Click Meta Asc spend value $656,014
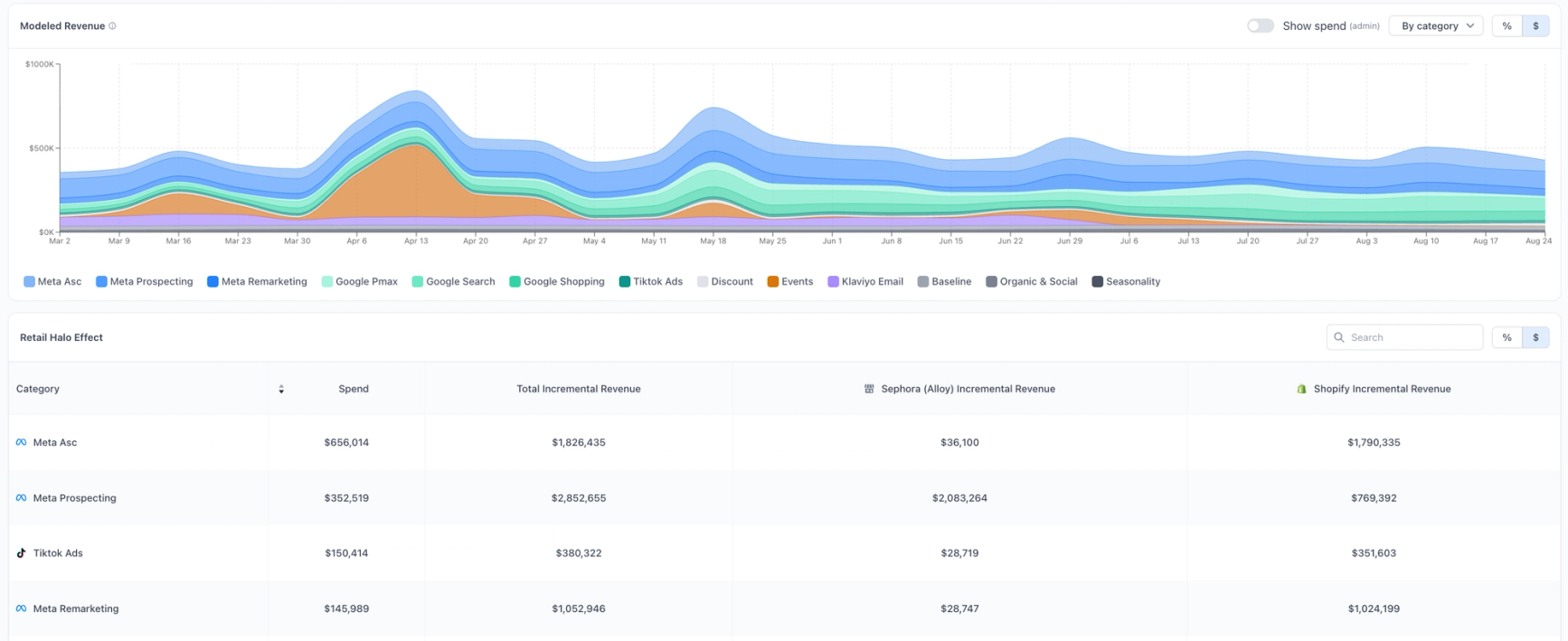 tap(346, 442)
